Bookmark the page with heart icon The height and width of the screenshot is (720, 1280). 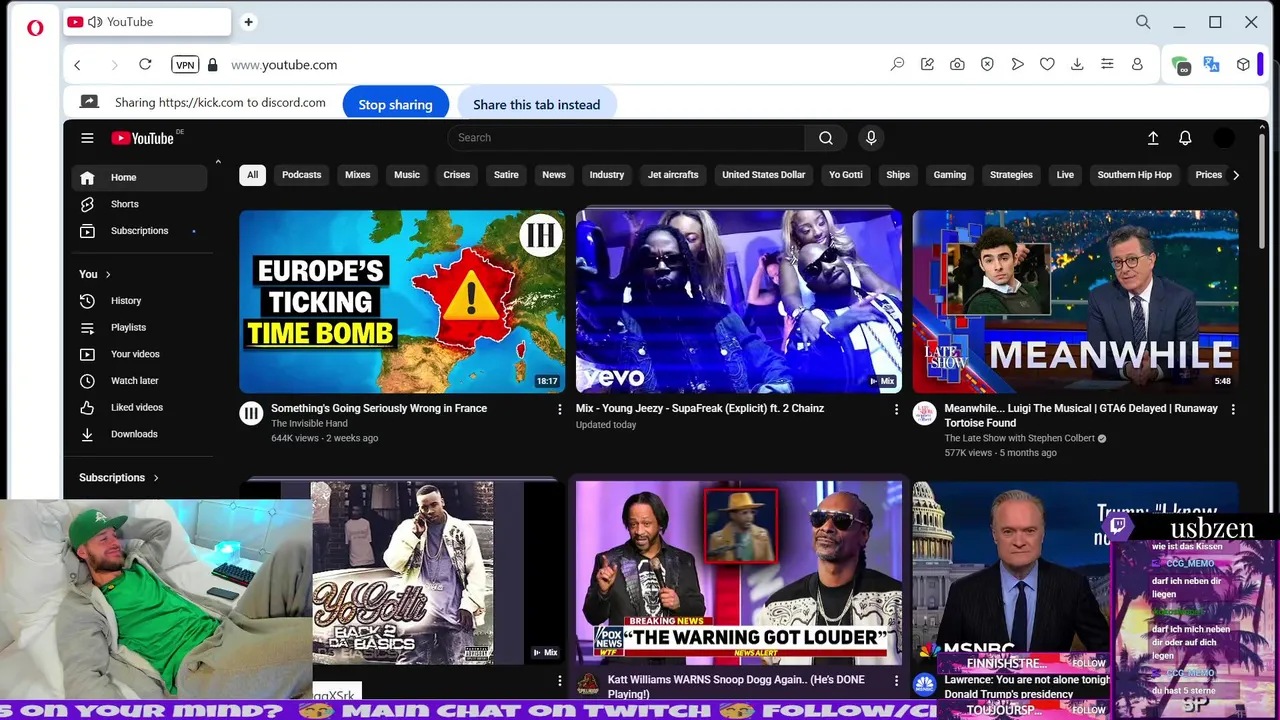coord(1047,64)
